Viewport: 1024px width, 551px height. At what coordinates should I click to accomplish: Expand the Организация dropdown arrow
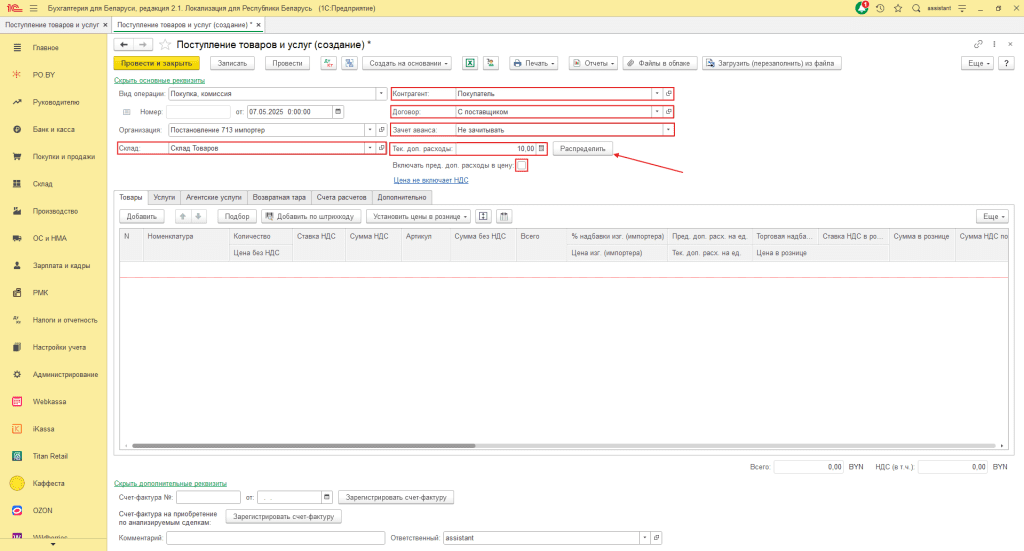tap(370, 130)
